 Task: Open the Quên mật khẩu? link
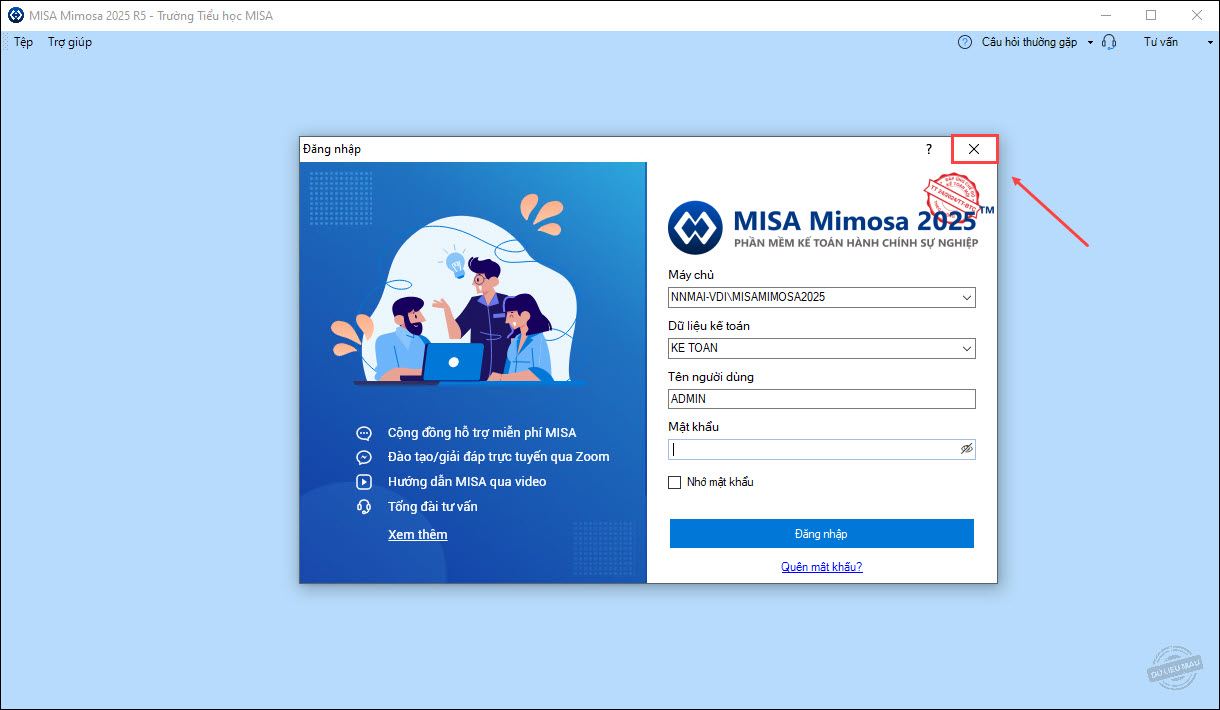click(822, 567)
